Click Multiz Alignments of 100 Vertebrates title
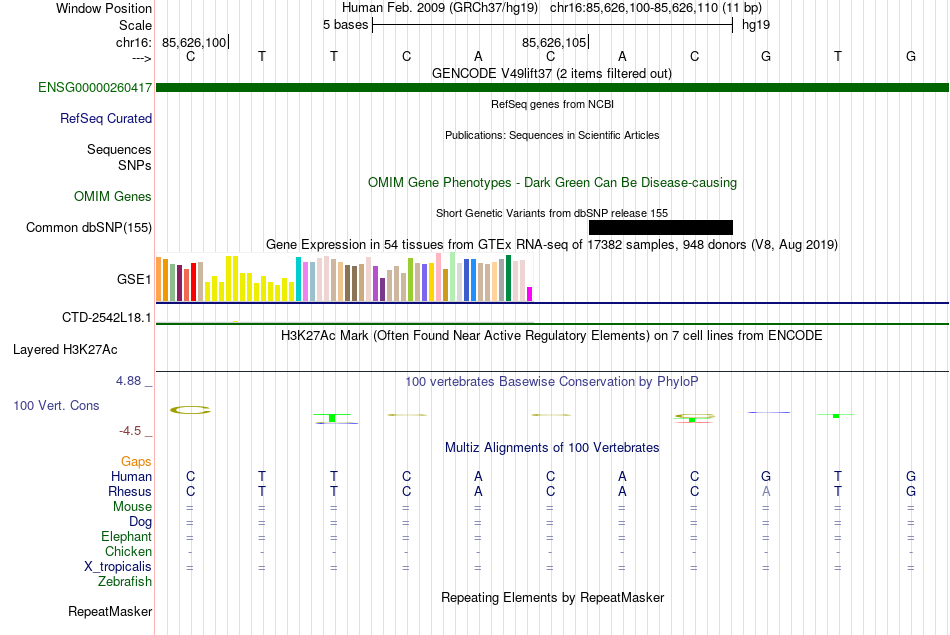 (552, 448)
